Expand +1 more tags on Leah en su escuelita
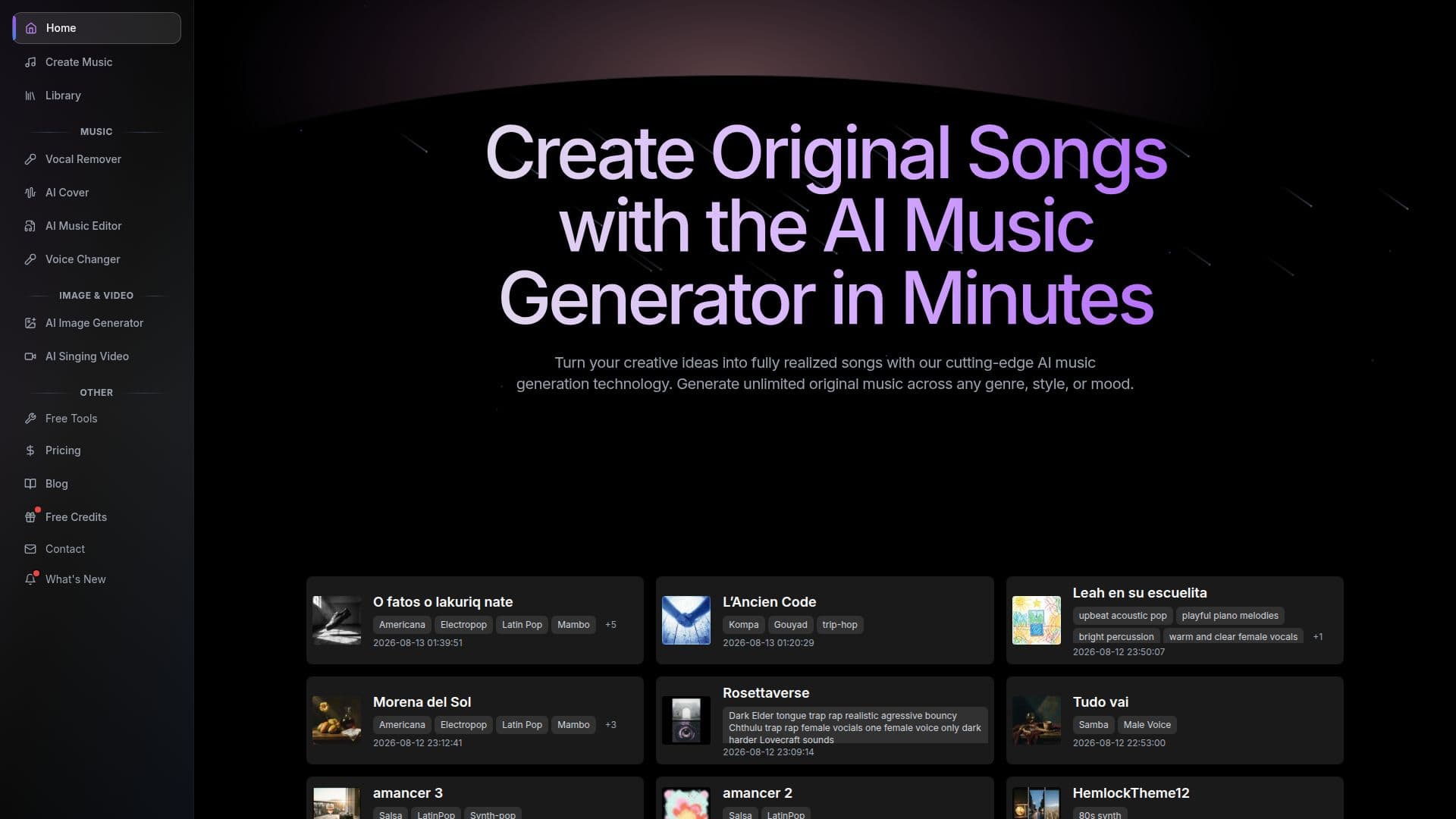The image size is (1456, 819). (1318, 637)
